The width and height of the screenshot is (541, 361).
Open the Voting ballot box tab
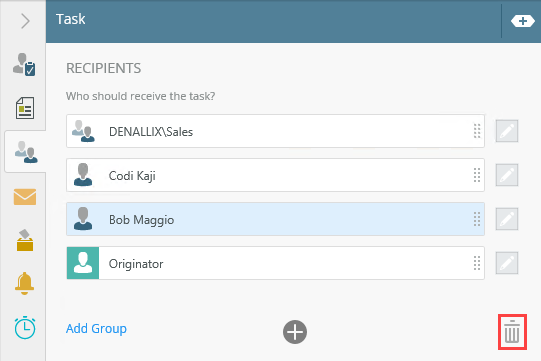tap(25, 240)
